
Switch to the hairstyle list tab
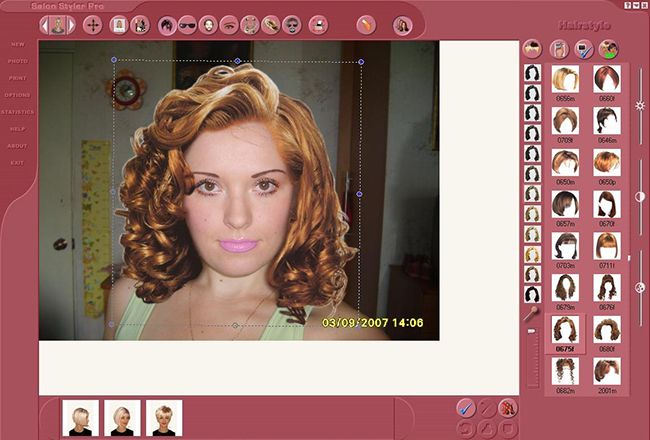click(x=533, y=48)
